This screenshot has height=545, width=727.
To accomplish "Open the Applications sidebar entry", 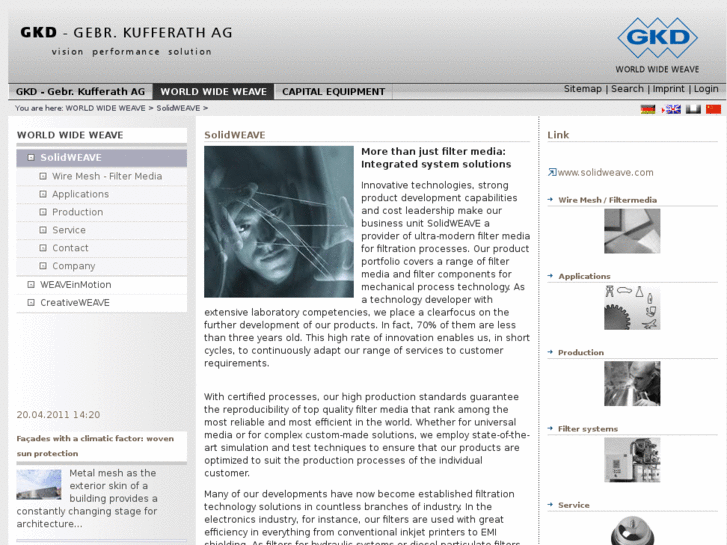I will point(80,194).
